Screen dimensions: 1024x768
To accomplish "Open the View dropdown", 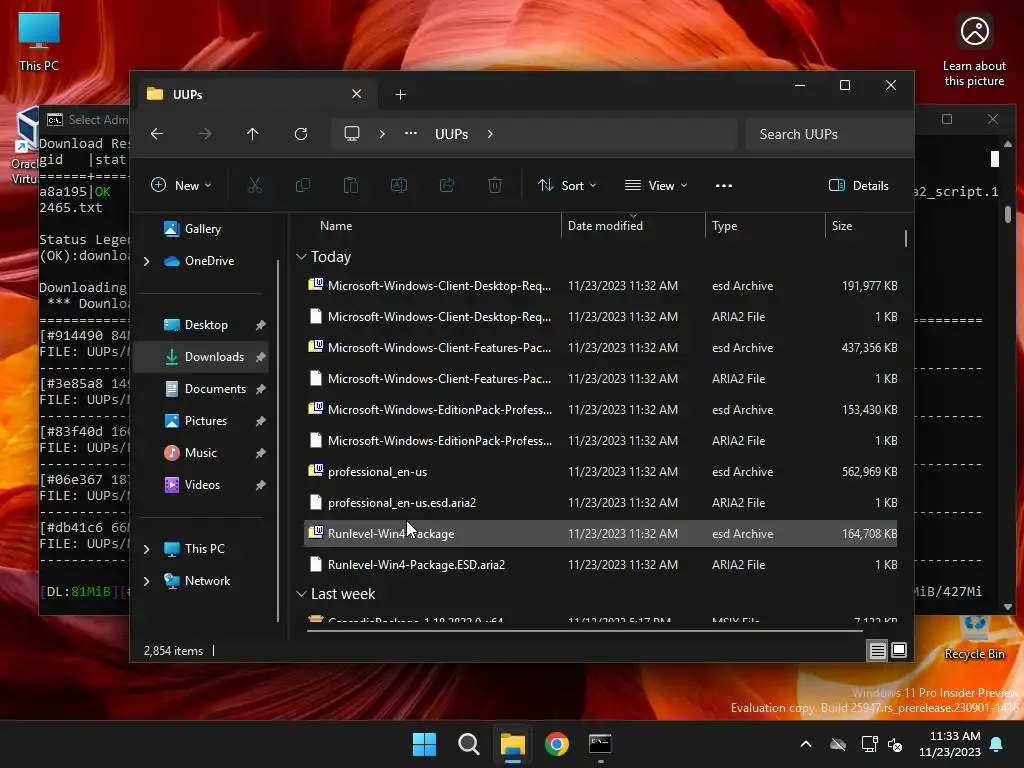I will (x=656, y=185).
